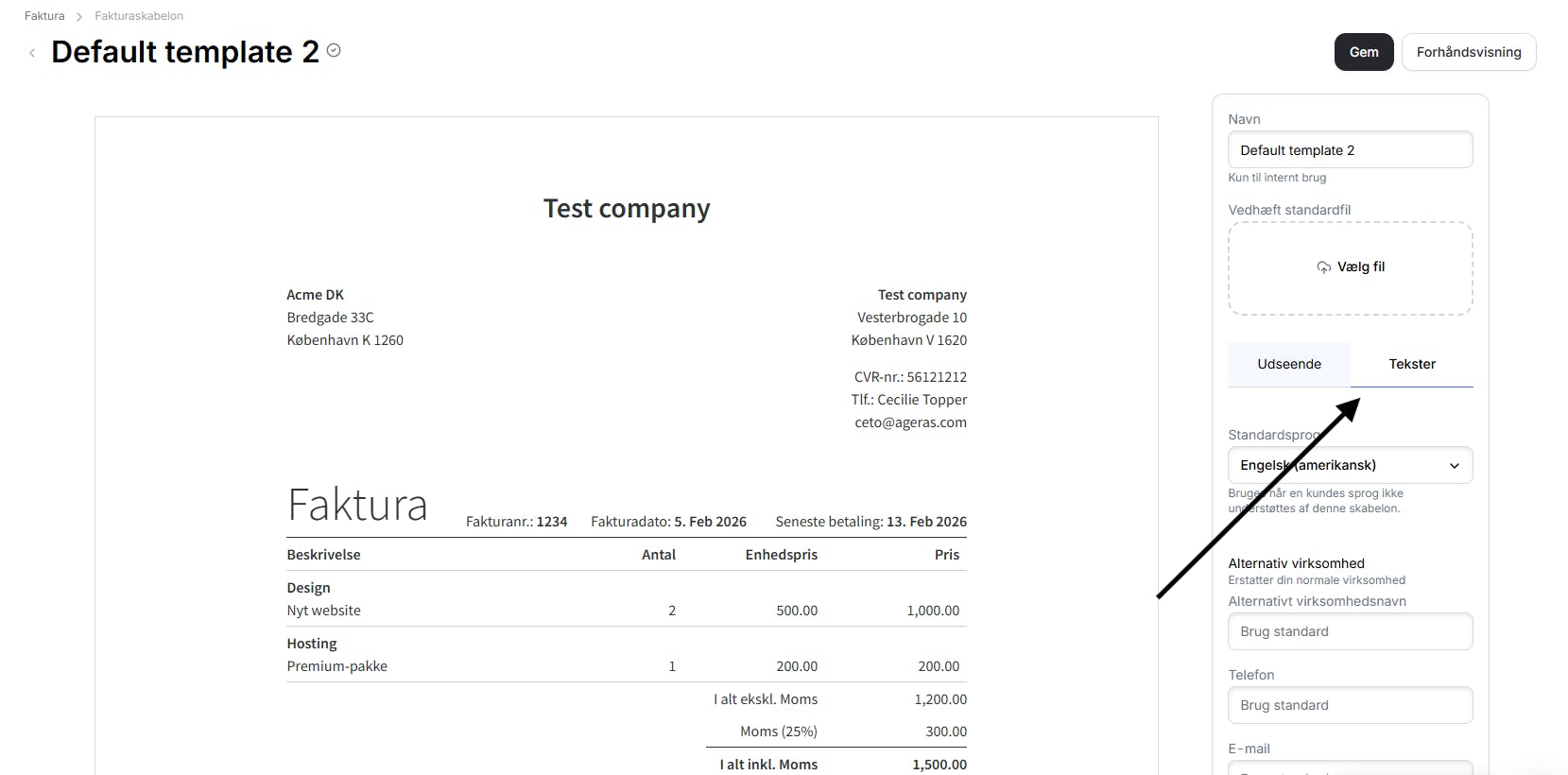Click the 1,500.00 total value
This screenshot has width=1568, height=775.
tap(939, 765)
